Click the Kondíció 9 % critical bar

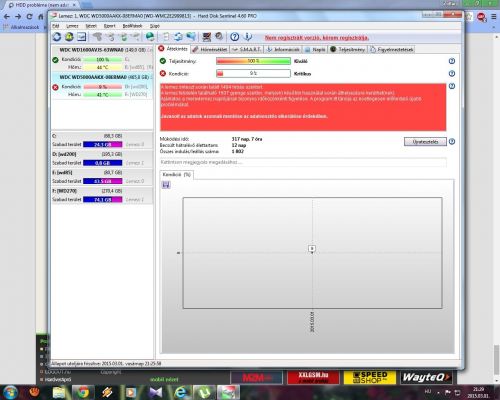(x=253, y=73)
